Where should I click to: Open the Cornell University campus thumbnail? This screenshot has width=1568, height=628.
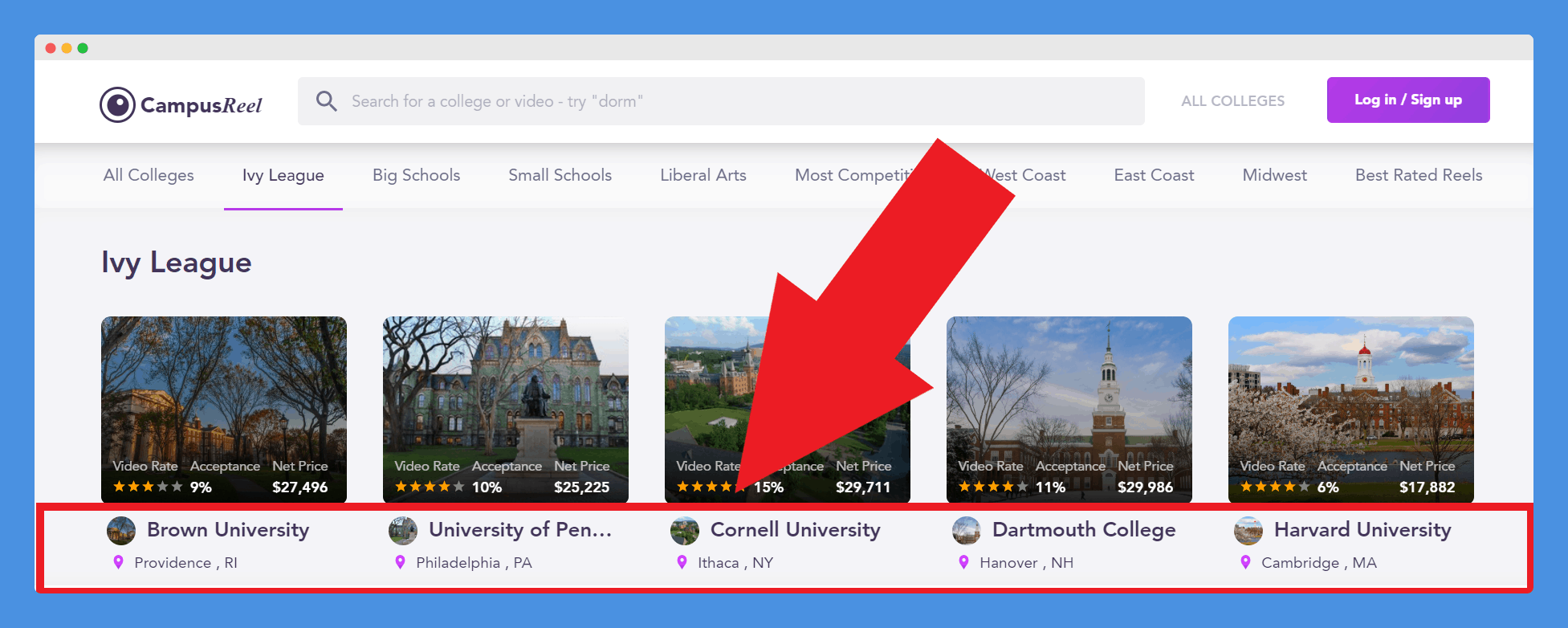point(788,410)
